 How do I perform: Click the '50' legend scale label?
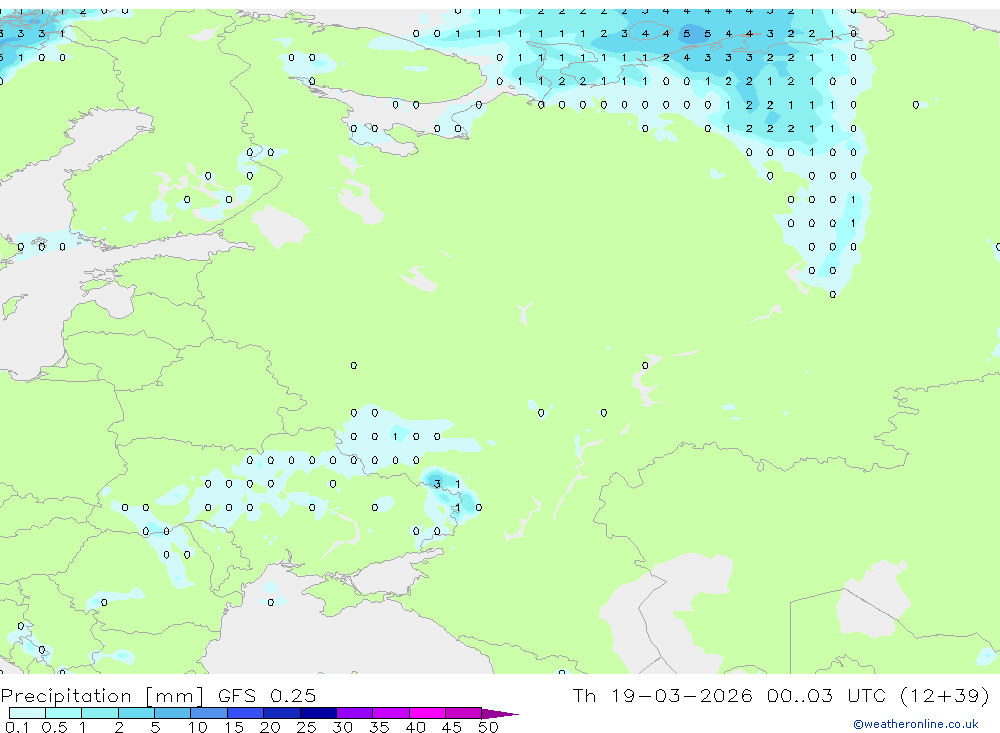[x=488, y=727]
